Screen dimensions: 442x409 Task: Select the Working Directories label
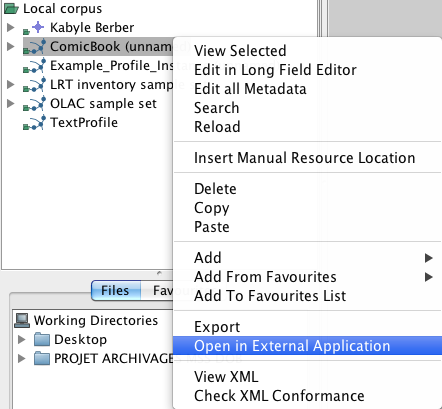pyautogui.click(x=96, y=321)
